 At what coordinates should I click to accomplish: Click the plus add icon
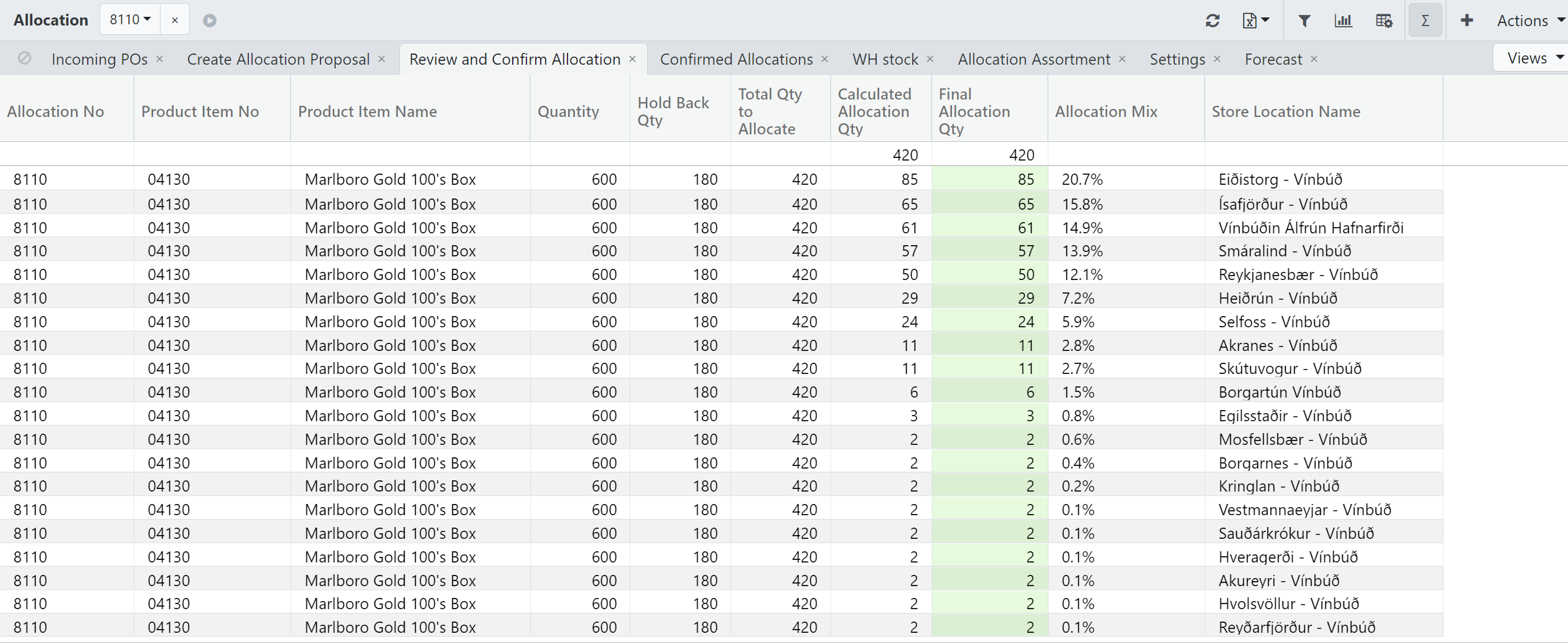1467,21
